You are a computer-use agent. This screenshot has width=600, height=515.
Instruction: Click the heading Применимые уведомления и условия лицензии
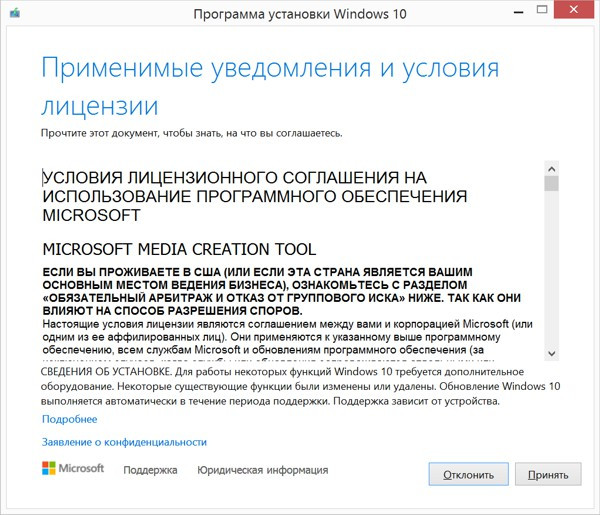(x=270, y=86)
